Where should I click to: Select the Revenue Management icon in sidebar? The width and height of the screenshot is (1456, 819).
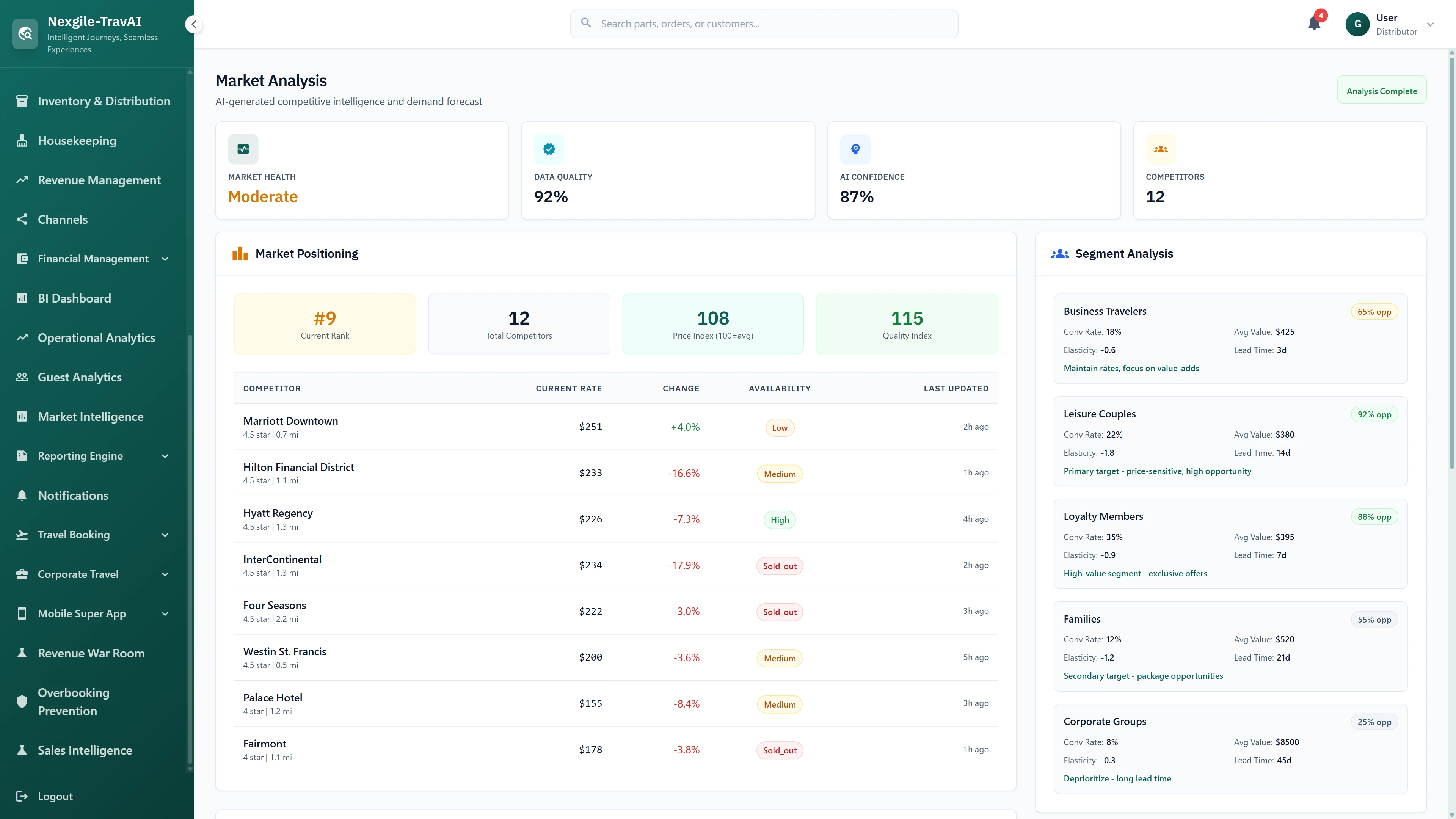pyautogui.click(x=22, y=179)
